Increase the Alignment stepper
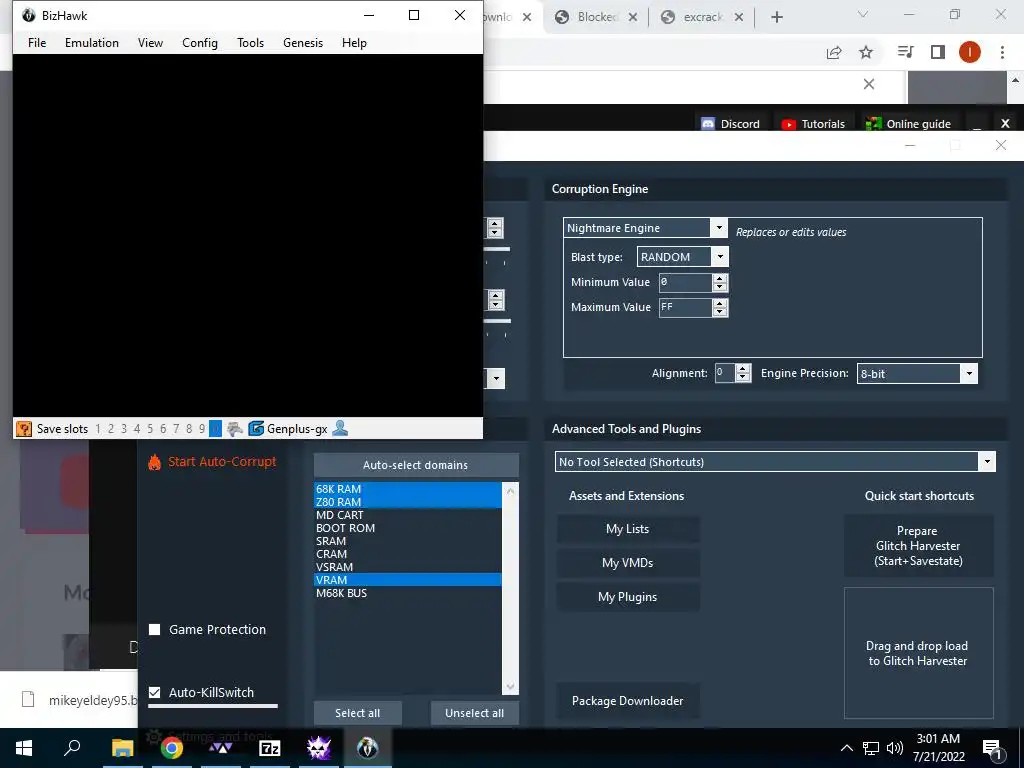 [743, 369]
